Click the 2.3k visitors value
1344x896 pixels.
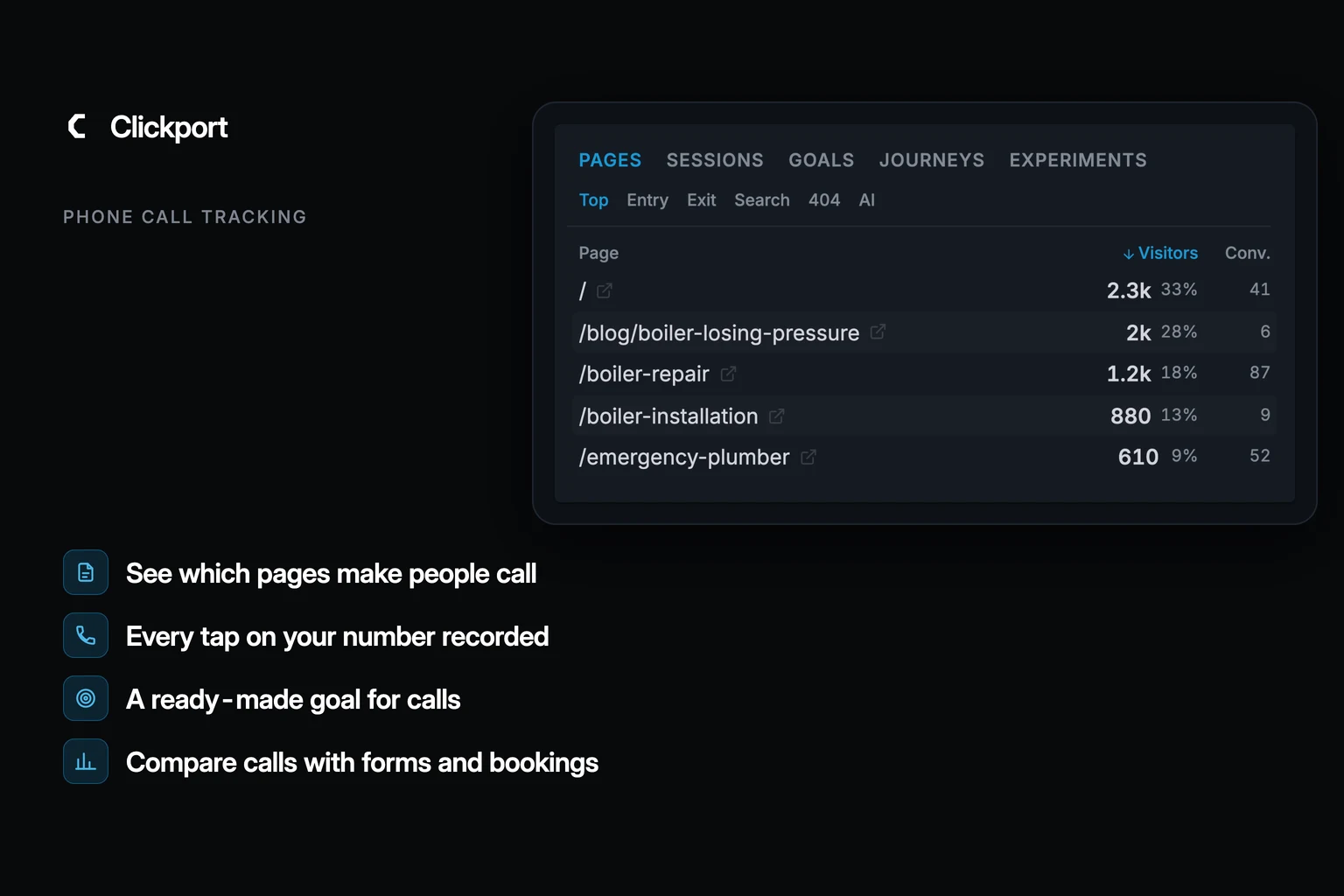pos(1129,290)
